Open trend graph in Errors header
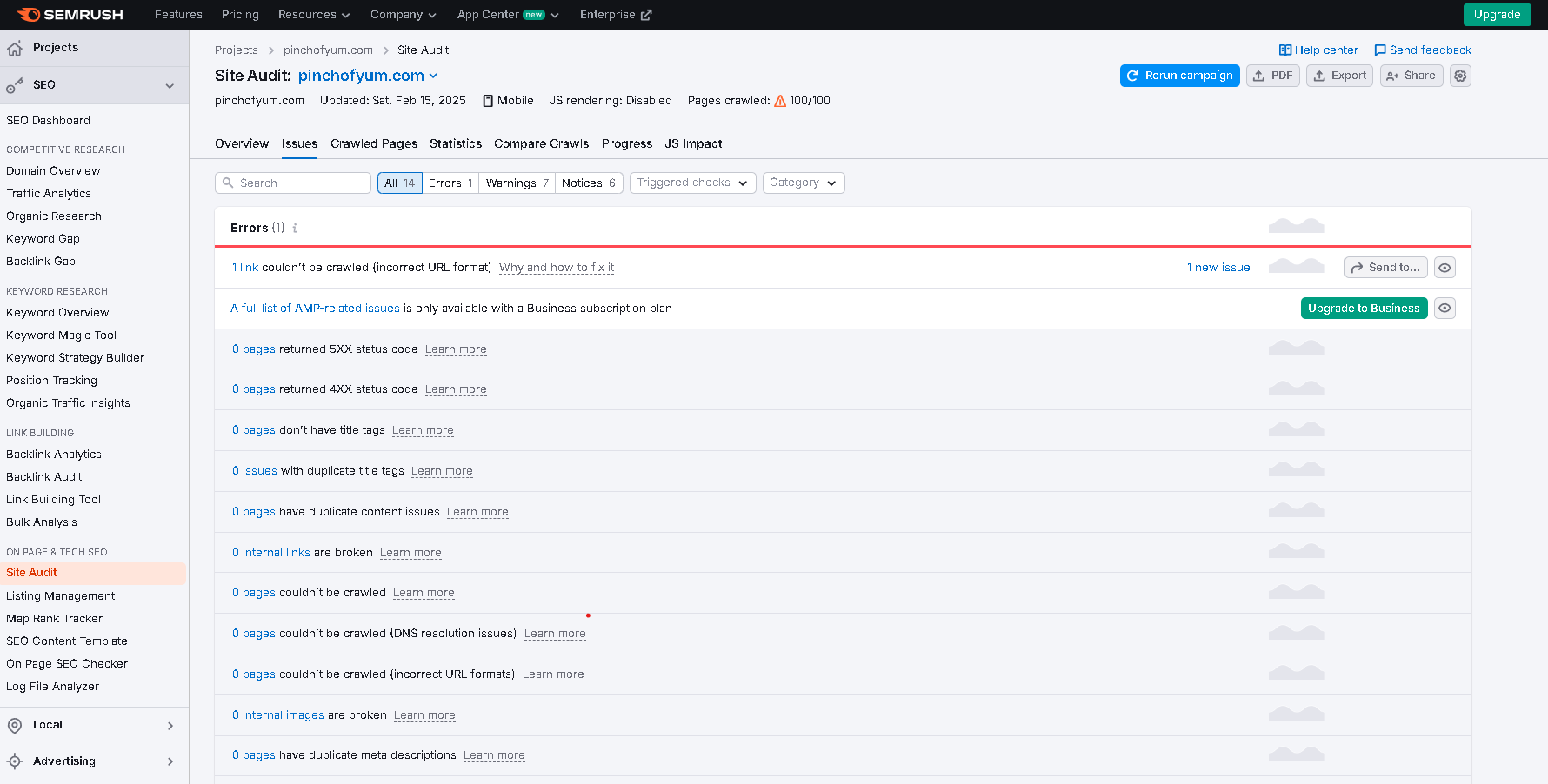 pos(1297,226)
